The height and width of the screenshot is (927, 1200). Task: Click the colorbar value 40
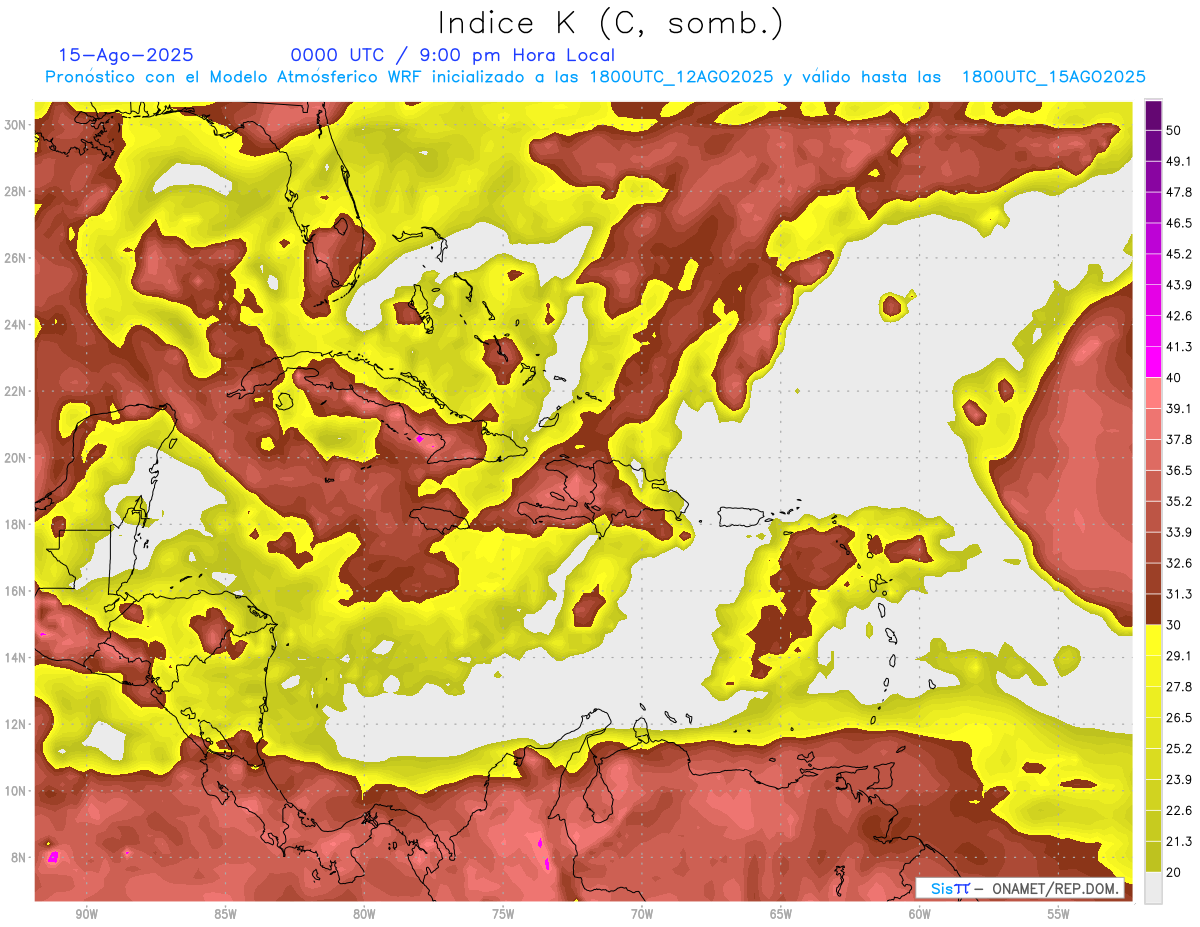[1174, 377]
